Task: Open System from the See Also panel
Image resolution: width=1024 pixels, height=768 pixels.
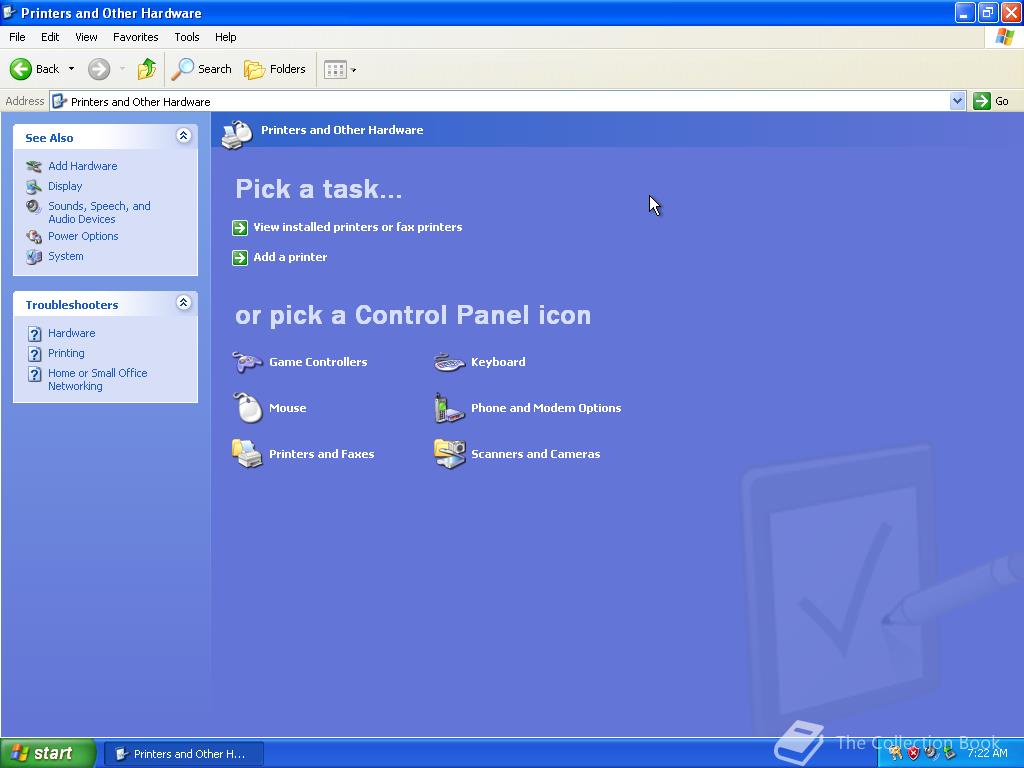Action: pyautogui.click(x=65, y=256)
